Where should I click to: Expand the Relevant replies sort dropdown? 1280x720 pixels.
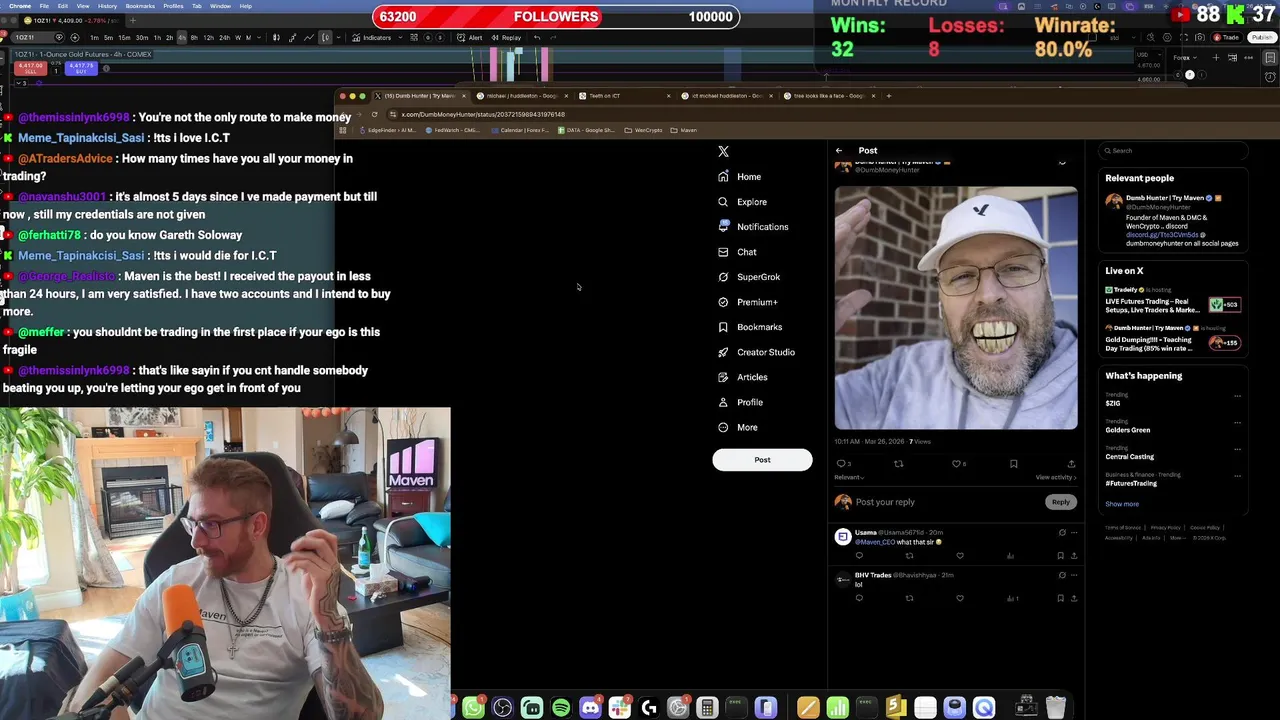tap(849, 478)
